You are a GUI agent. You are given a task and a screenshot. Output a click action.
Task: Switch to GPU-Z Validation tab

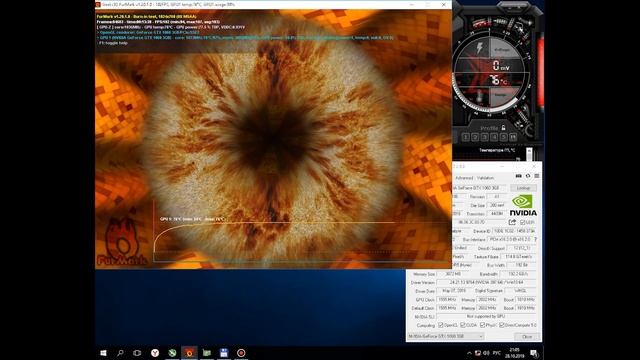pyautogui.click(x=485, y=178)
